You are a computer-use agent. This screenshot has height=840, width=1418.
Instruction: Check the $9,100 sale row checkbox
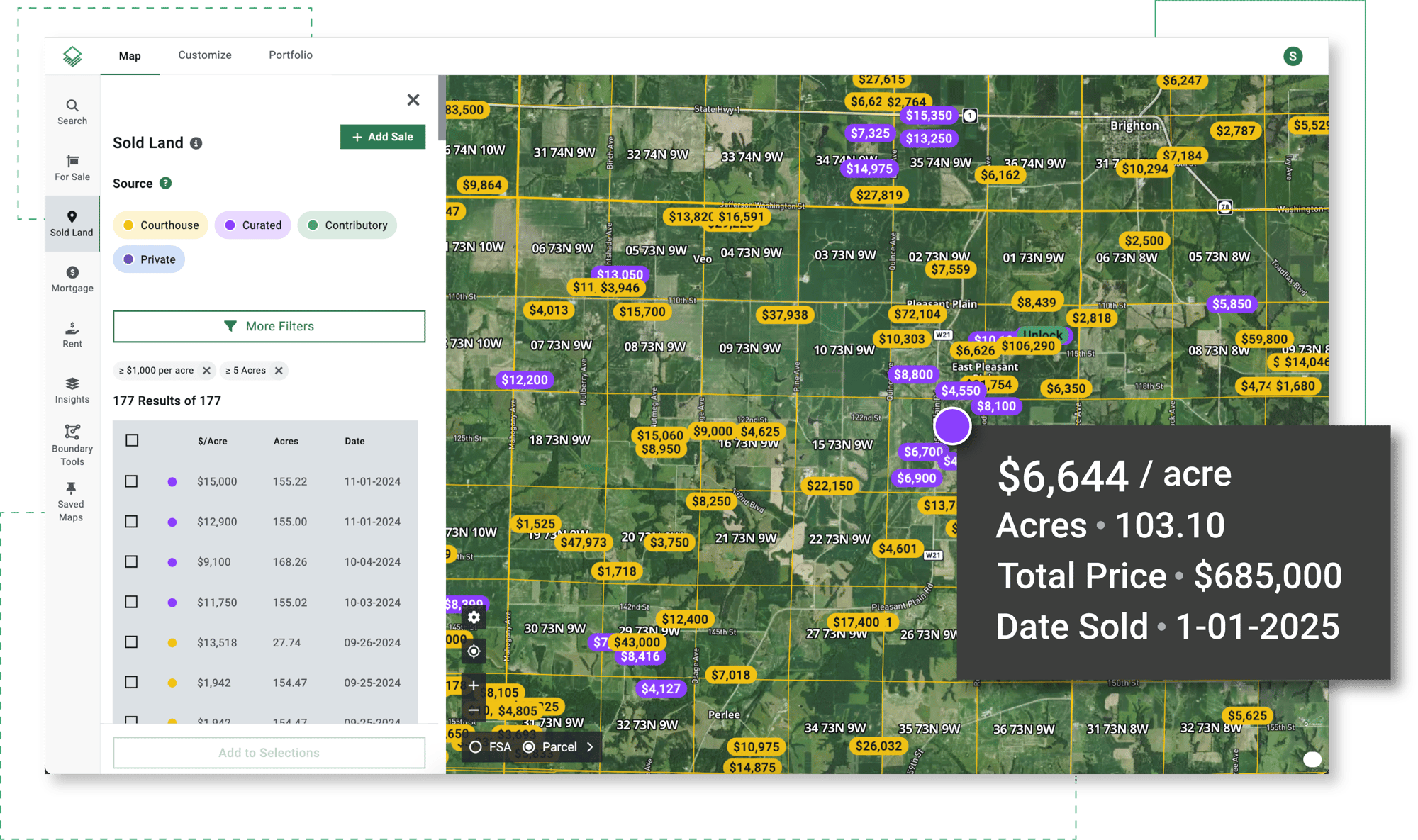click(131, 561)
